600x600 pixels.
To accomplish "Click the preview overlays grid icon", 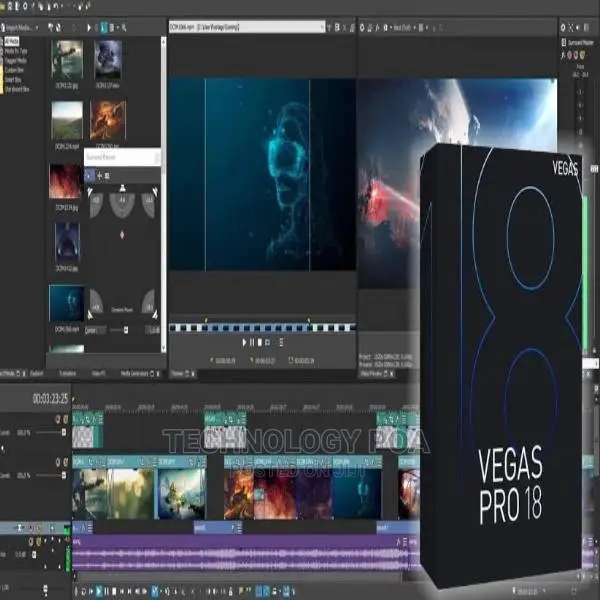I will point(421,28).
